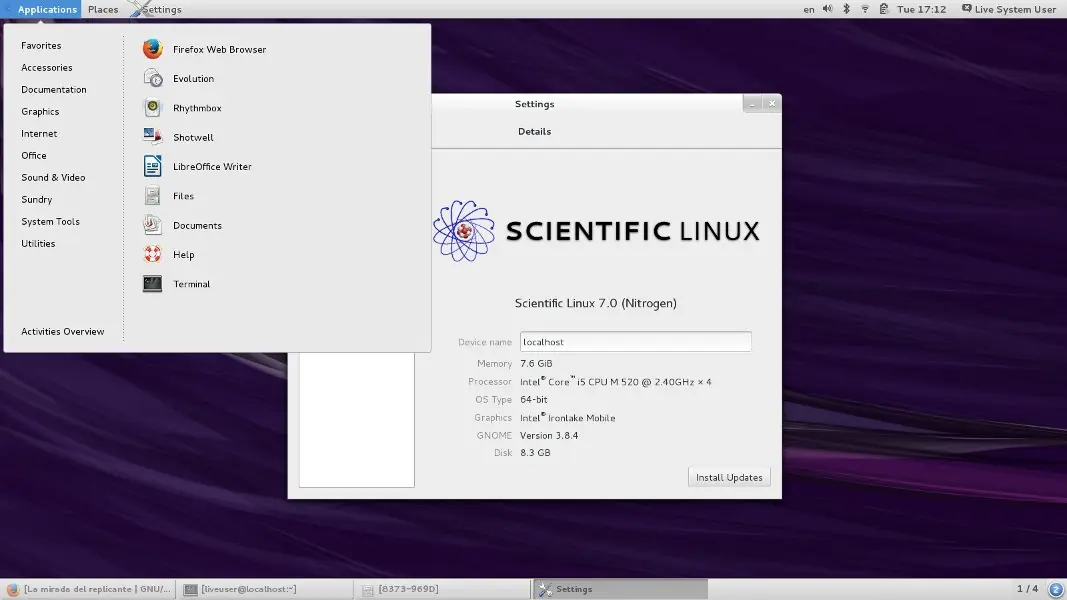Image resolution: width=1067 pixels, height=600 pixels.
Task: Click the Graphics value Intel Ironlake Mobile
Action: click(x=568, y=418)
